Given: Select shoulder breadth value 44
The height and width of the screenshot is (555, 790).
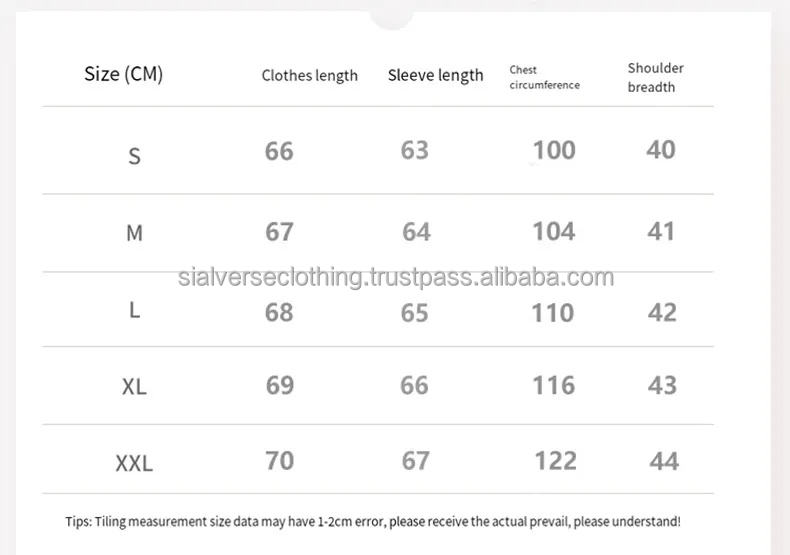Looking at the screenshot, I should 664,460.
